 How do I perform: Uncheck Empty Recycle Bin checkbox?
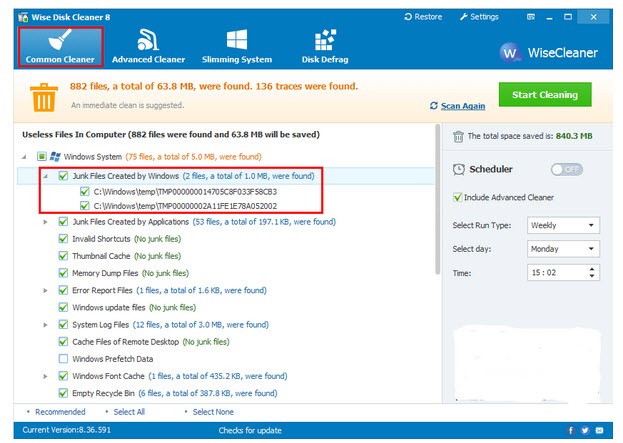pyautogui.click(x=63, y=393)
